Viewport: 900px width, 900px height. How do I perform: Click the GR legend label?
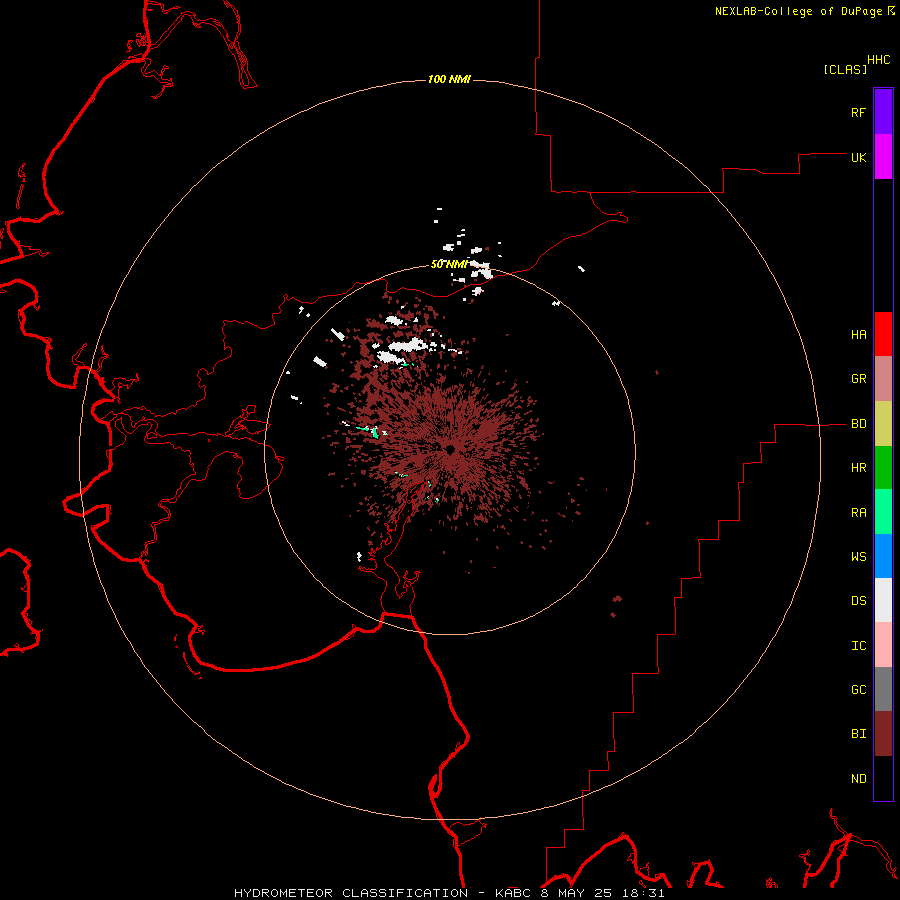[858, 379]
